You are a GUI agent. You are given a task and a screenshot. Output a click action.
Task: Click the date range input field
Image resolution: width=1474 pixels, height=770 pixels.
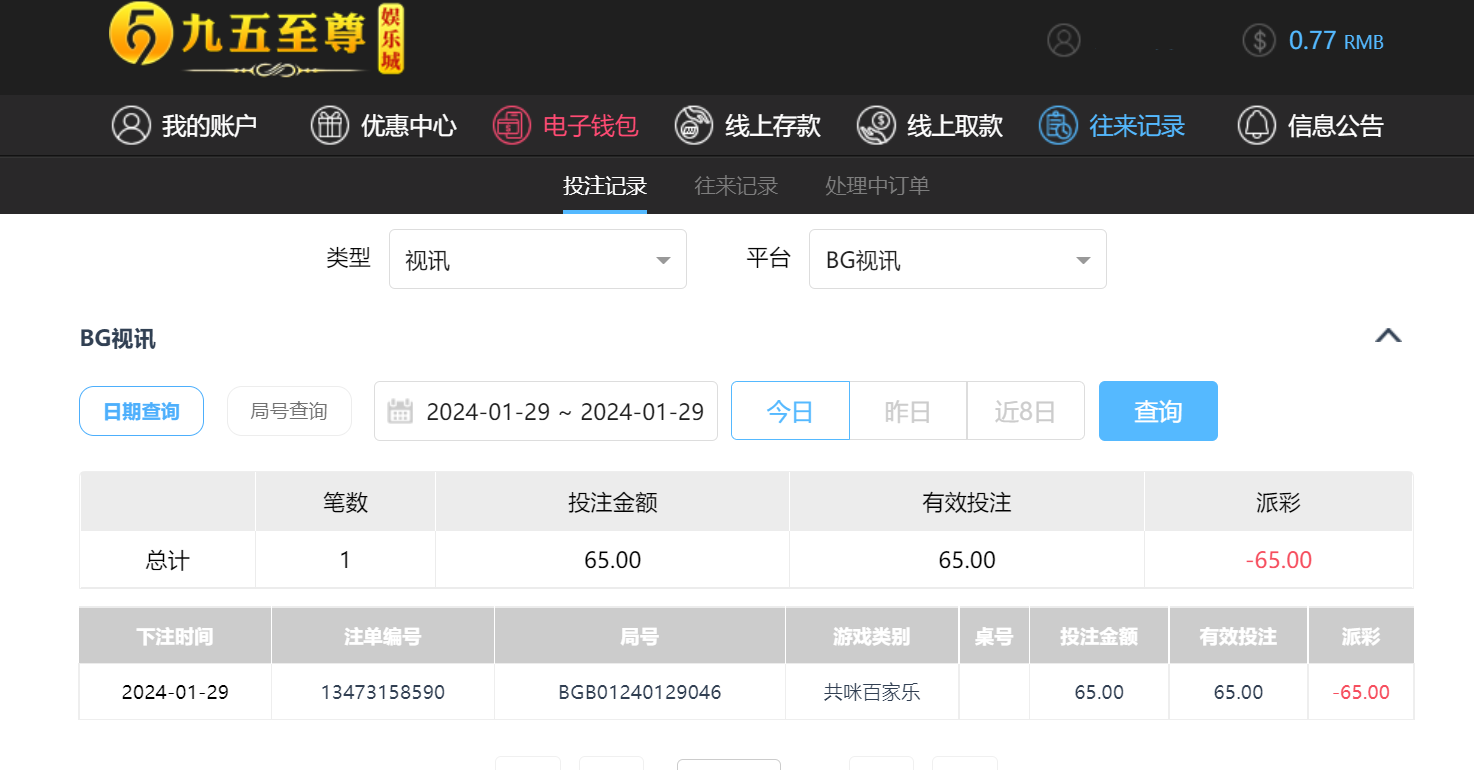coord(546,411)
